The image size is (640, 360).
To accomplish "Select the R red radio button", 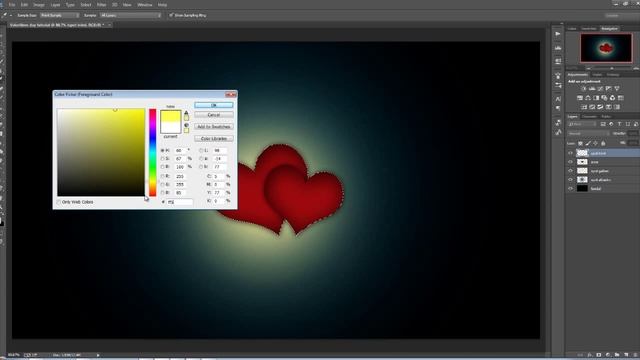I will click(x=162, y=176).
